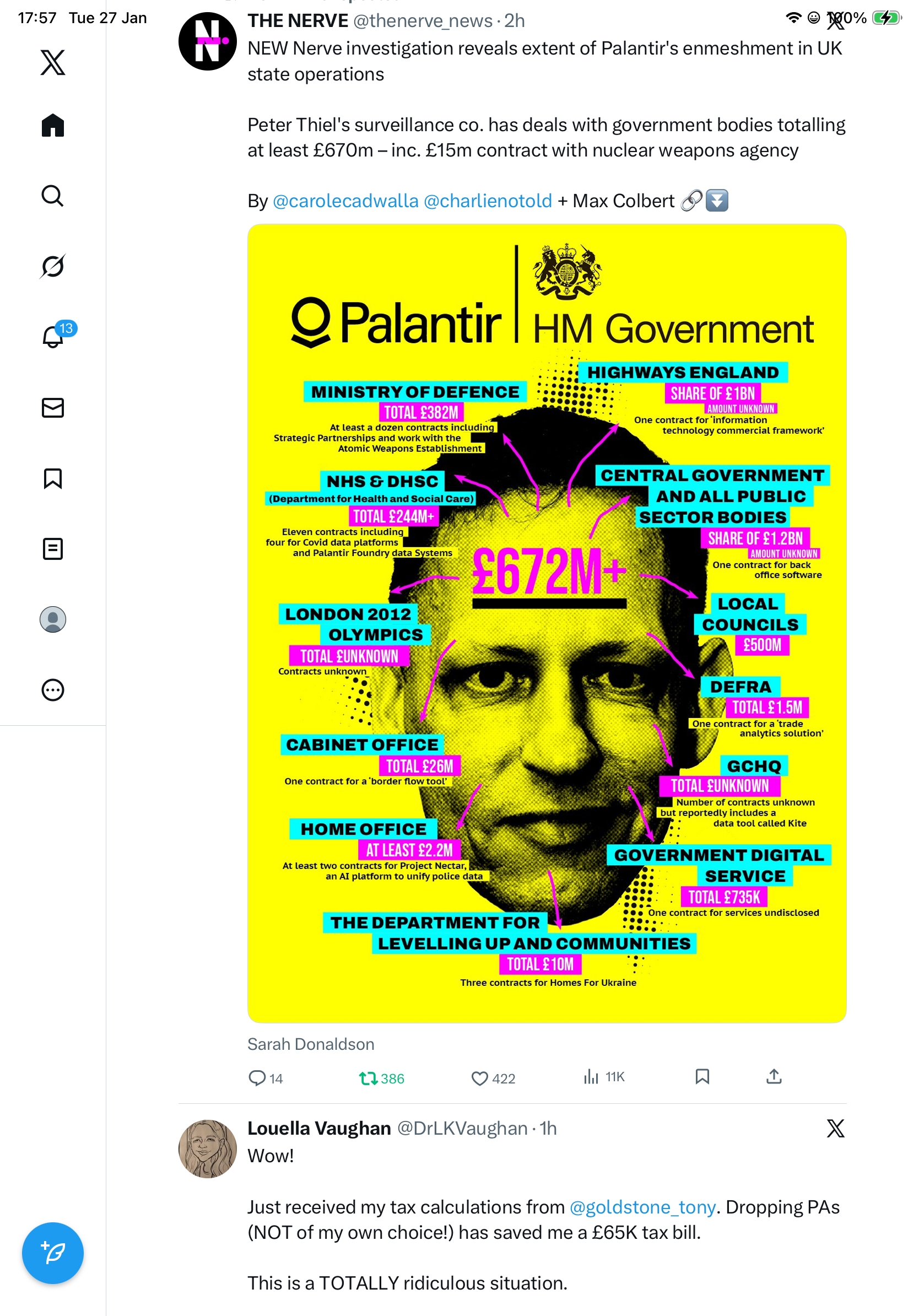View post analytics showing 11K views
This screenshot has width=919, height=1316.
(x=604, y=1076)
